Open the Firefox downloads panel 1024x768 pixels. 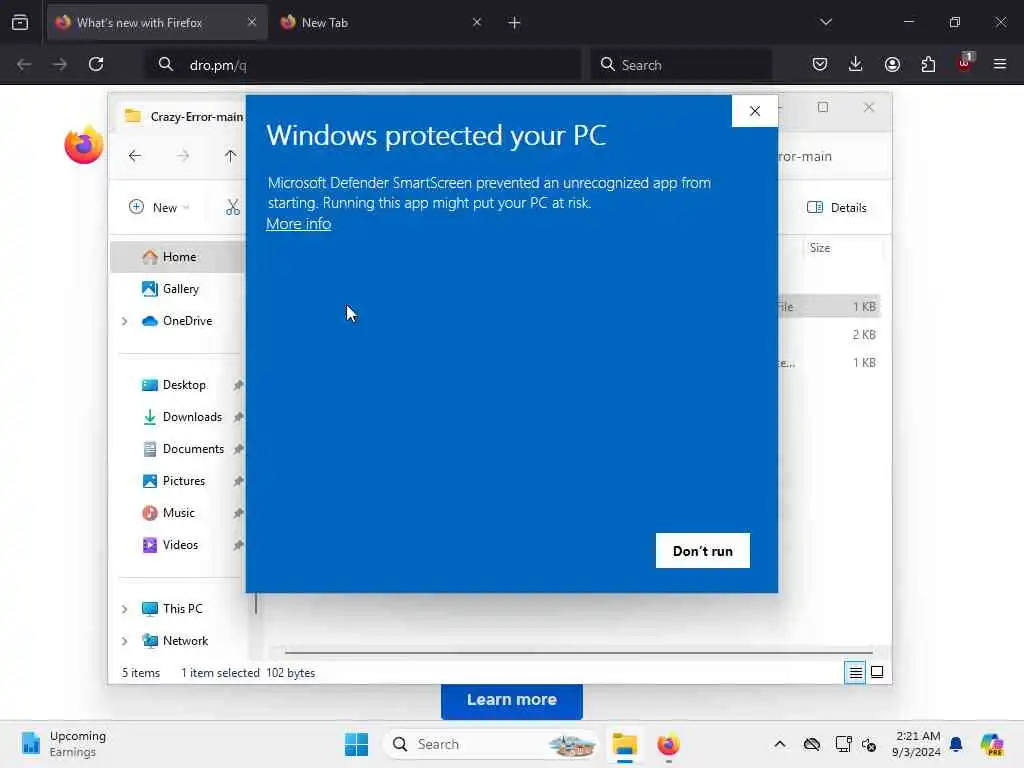(856, 64)
